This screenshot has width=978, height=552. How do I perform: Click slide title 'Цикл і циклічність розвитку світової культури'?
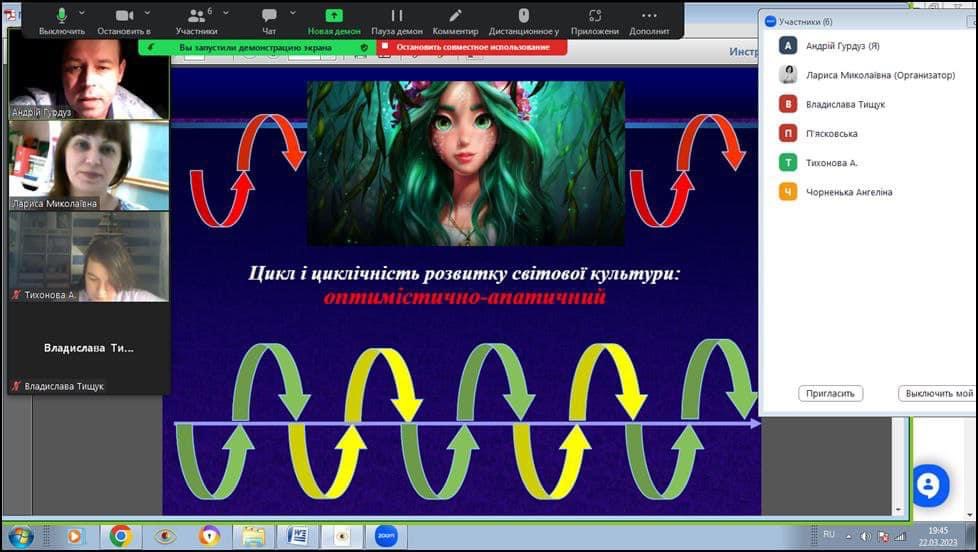(x=464, y=273)
